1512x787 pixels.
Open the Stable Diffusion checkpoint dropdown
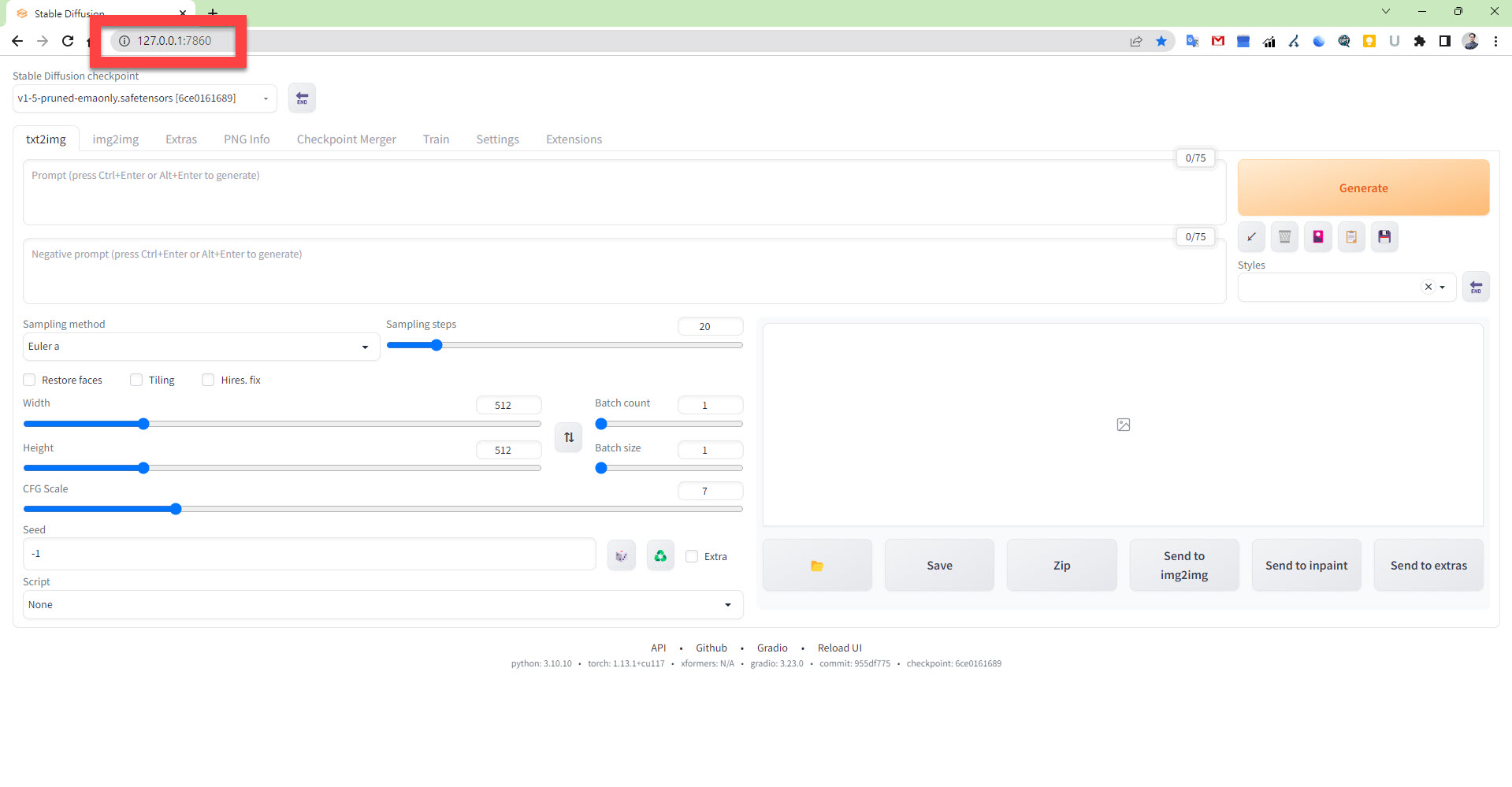pos(144,98)
